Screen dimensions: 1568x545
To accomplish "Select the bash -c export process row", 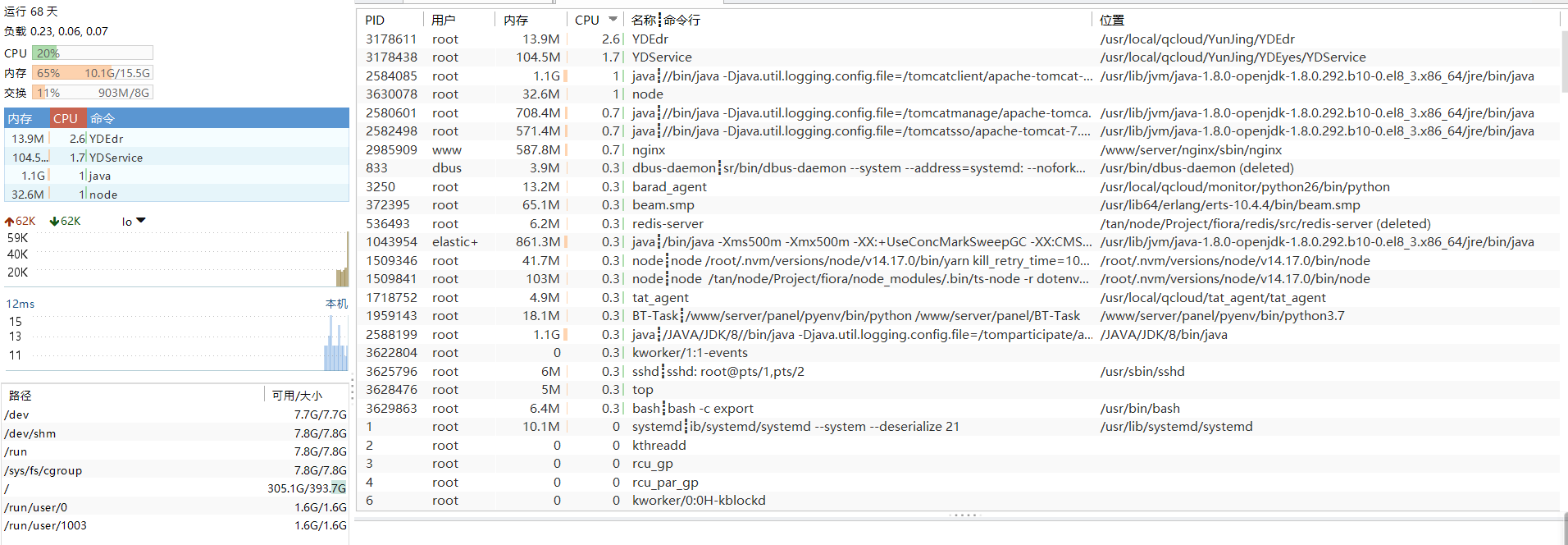I will point(958,408).
